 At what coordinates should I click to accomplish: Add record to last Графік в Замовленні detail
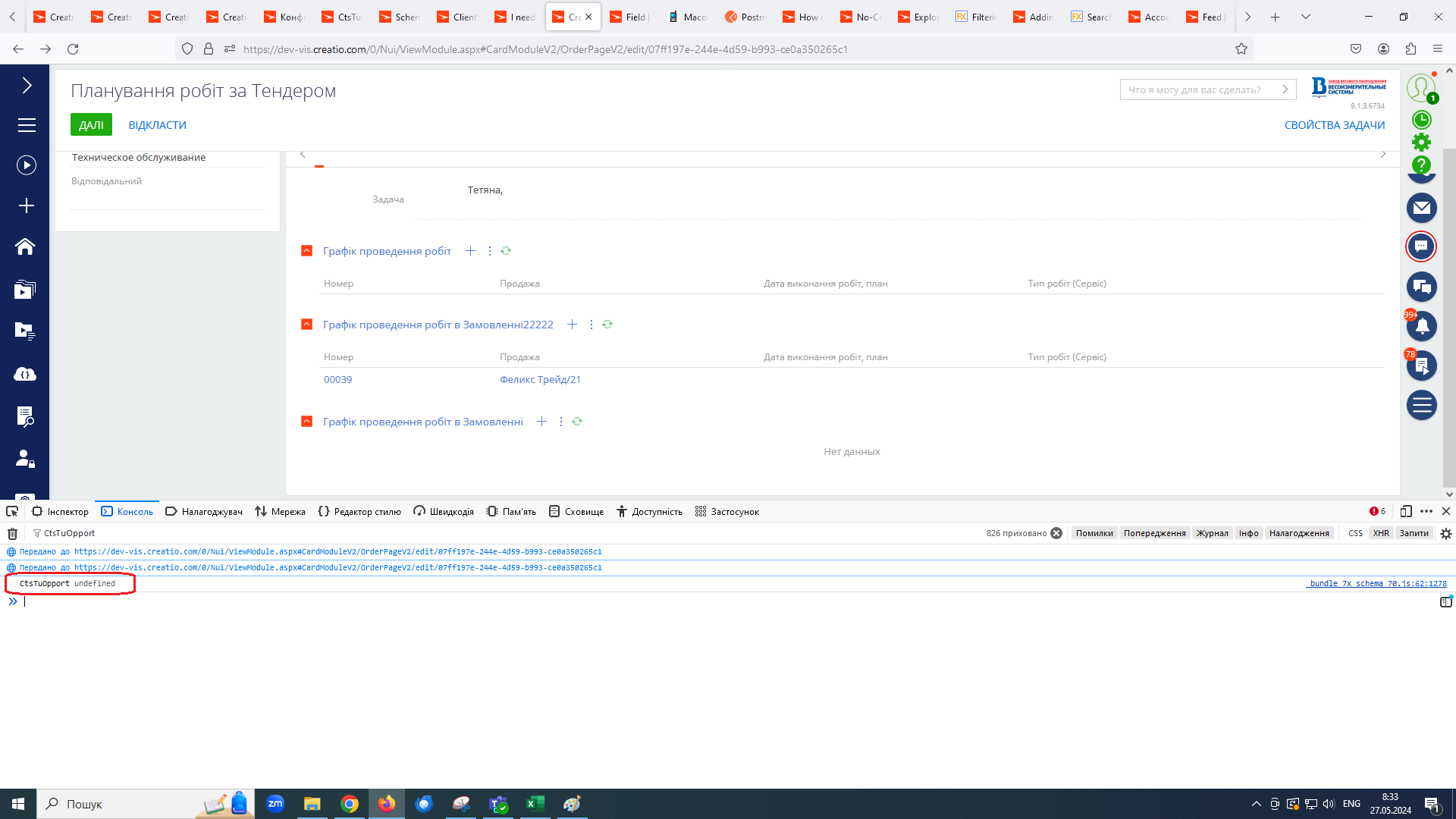click(541, 422)
